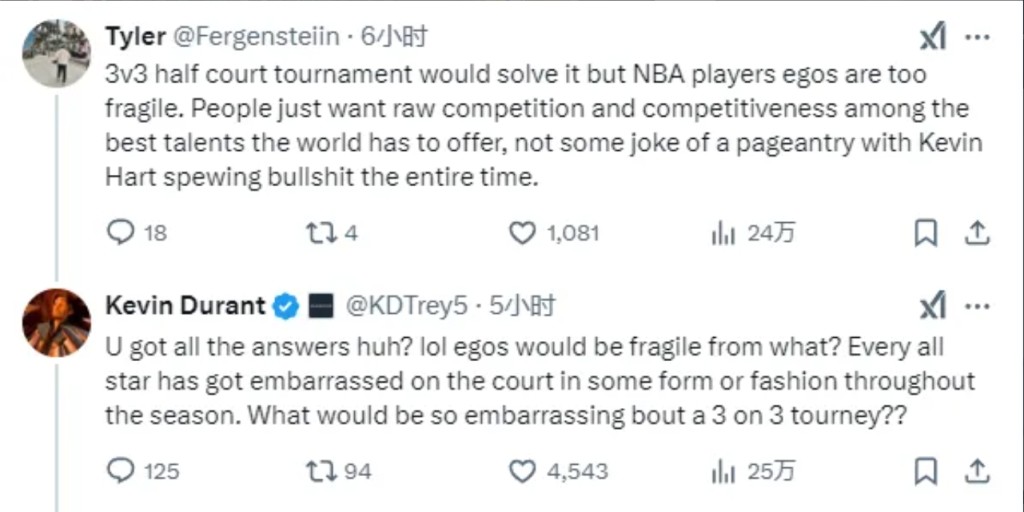Share Tyler's tweet
1024x512 pixels.
coord(977,233)
